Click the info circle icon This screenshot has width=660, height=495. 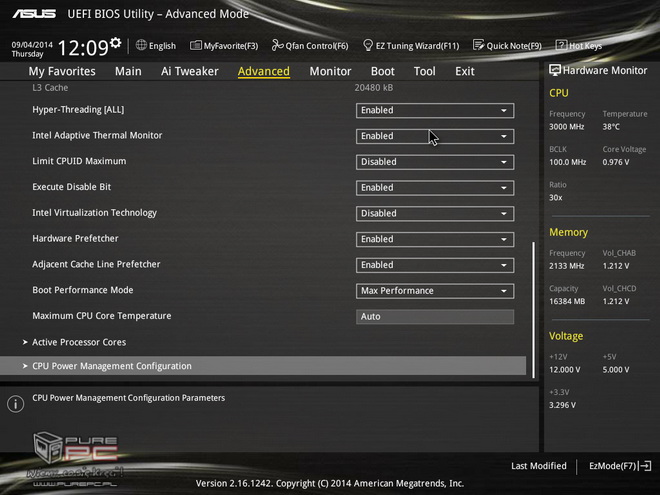pos(16,404)
